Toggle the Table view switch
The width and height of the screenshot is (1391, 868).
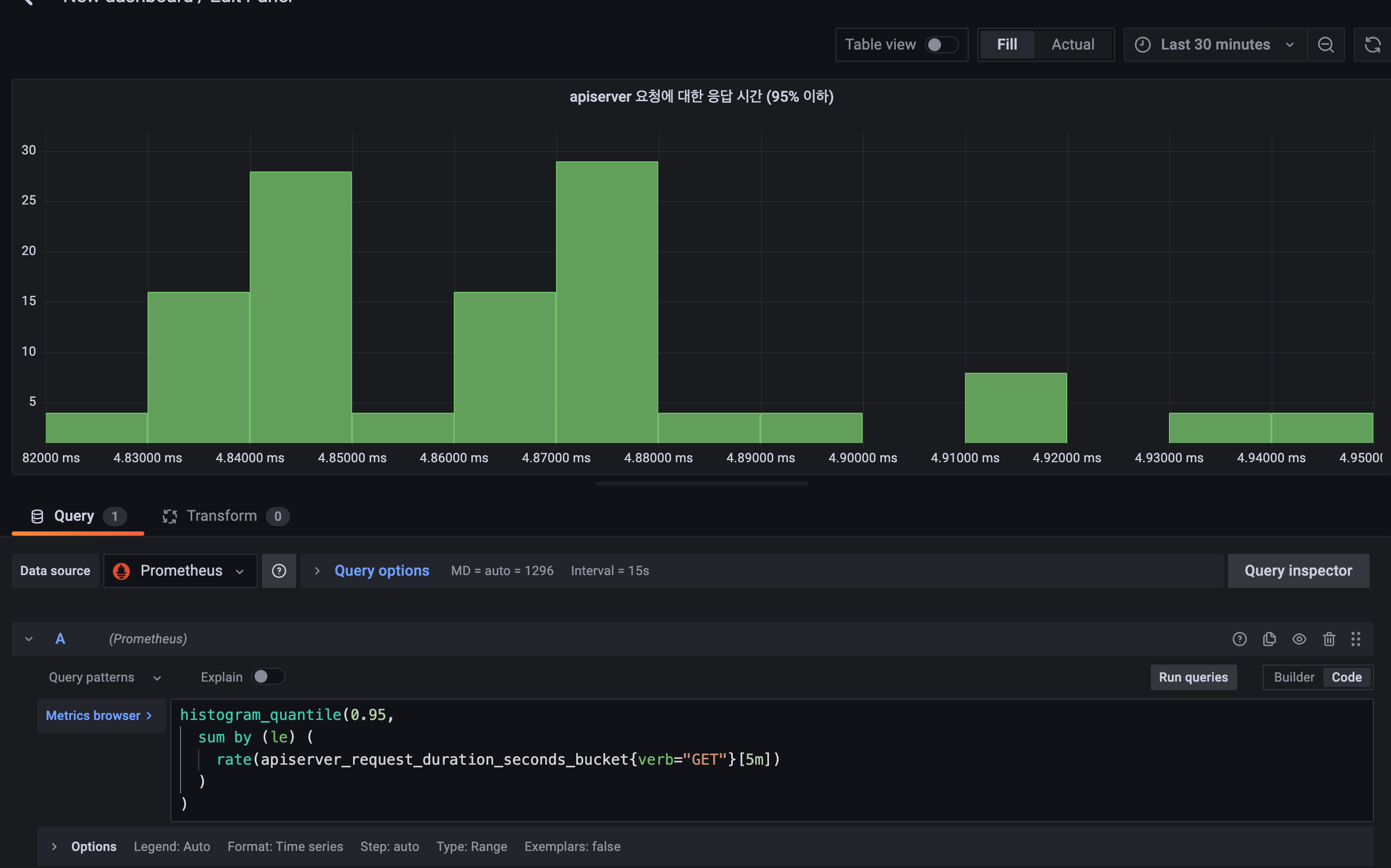tap(942, 45)
